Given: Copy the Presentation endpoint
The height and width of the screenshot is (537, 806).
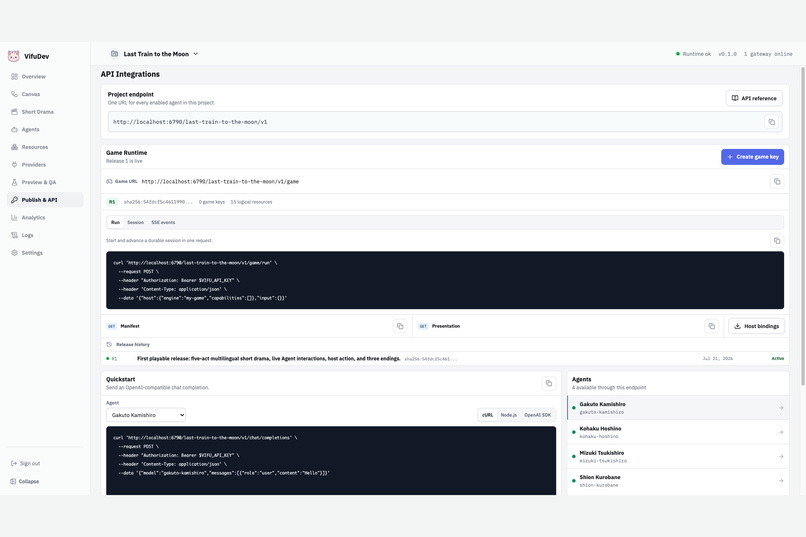Looking at the screenshot, I should click(x=711, y=326).
